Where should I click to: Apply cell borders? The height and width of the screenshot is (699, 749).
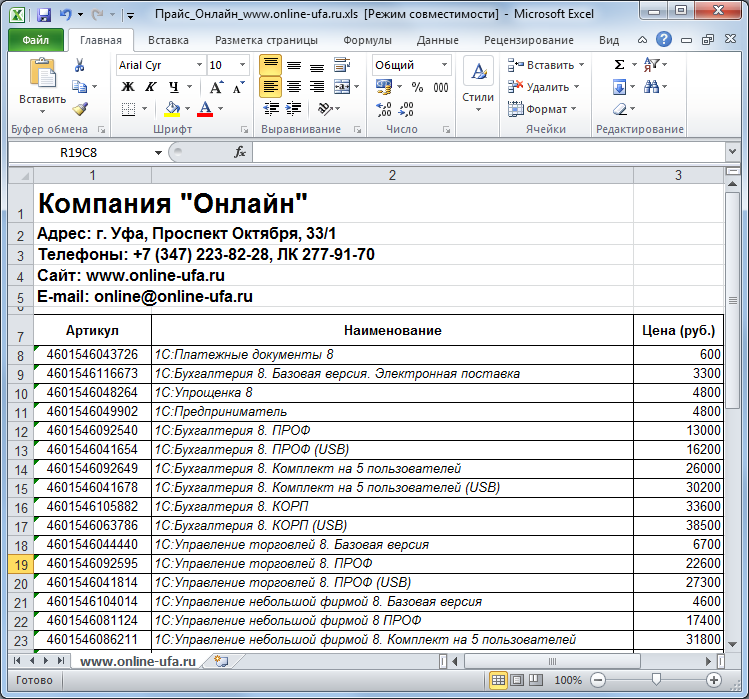coord(128,109)
